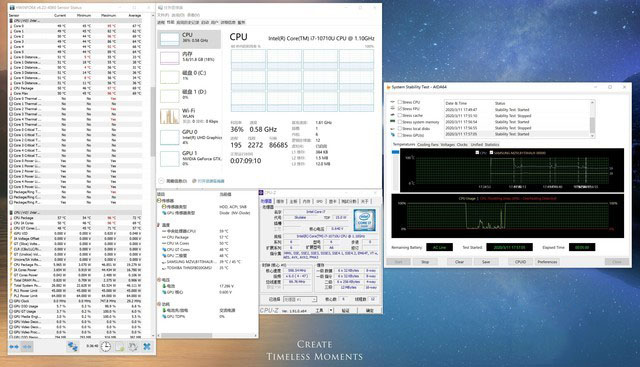Switch to the Statistics tab in AIDA64
This screenshot has height=367, width=640.
pos(492,145)
